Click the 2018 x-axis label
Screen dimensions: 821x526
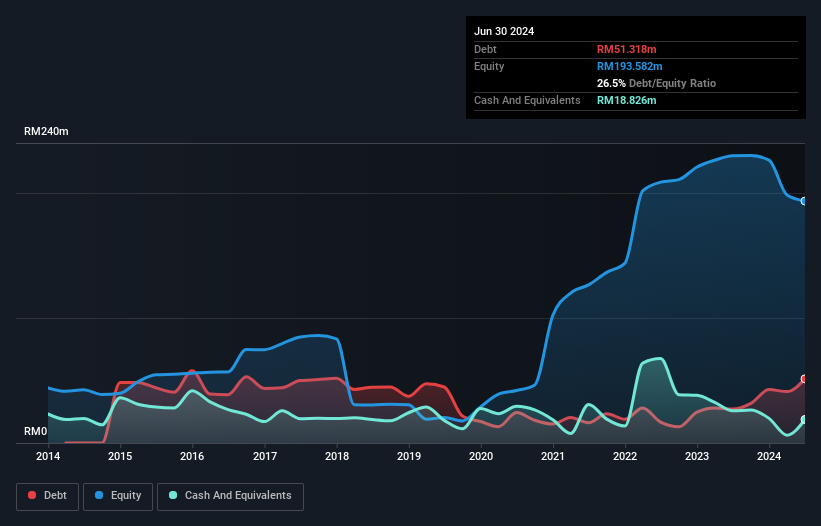[337, 456]
